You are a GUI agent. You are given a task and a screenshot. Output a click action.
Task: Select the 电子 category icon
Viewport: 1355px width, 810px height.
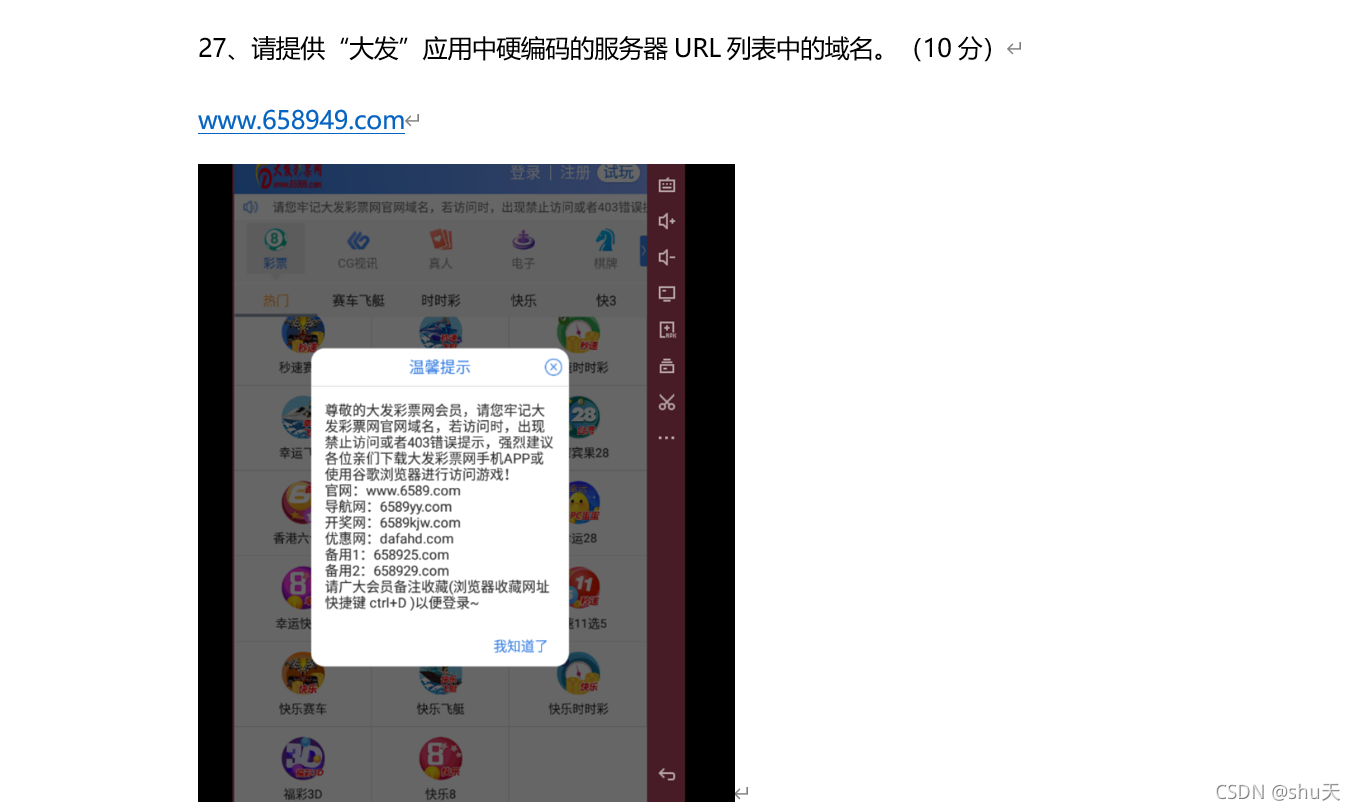[x=523, y=249]
